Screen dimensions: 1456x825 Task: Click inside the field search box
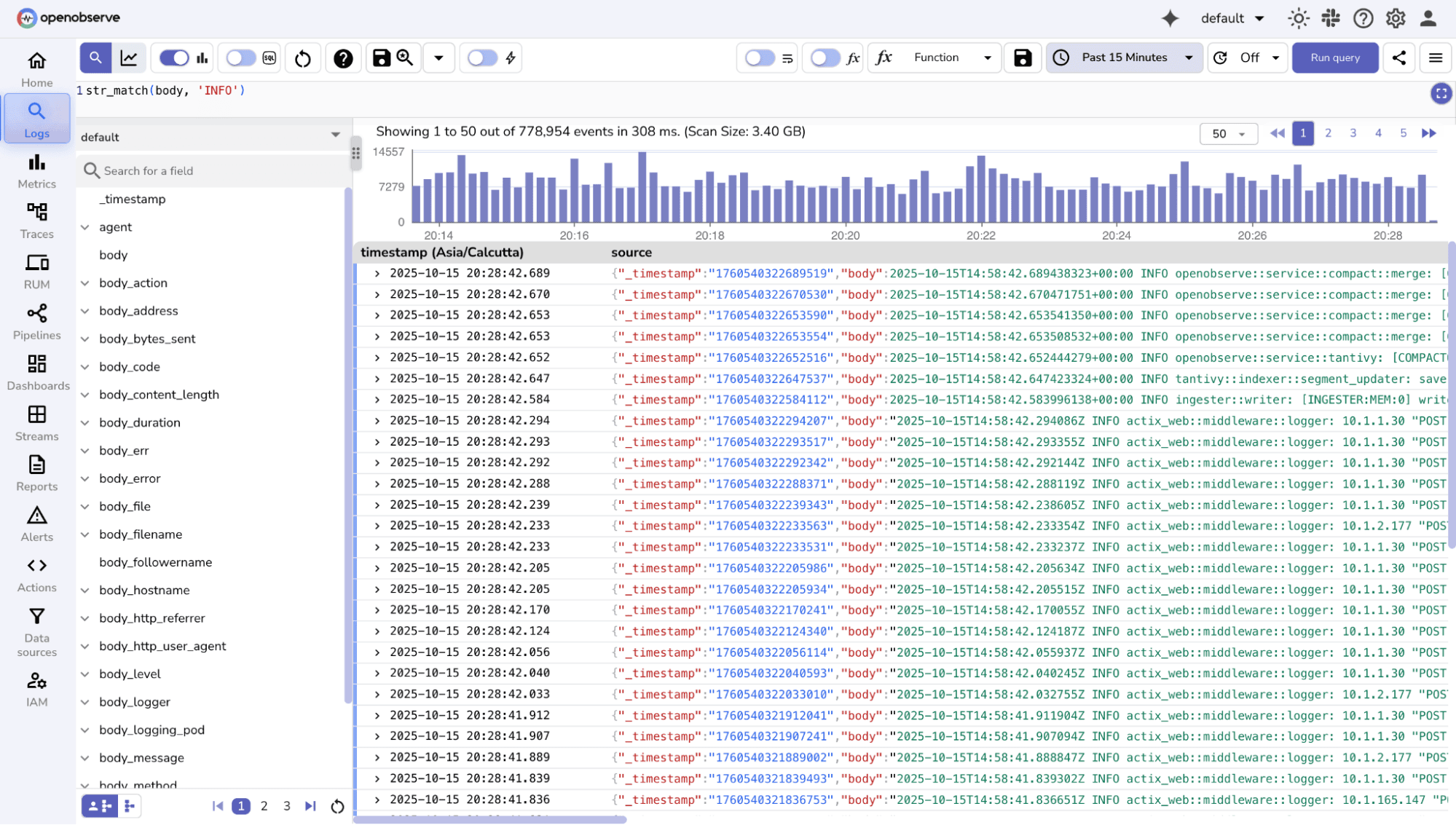pyautogui.click(x=211, y=170)
